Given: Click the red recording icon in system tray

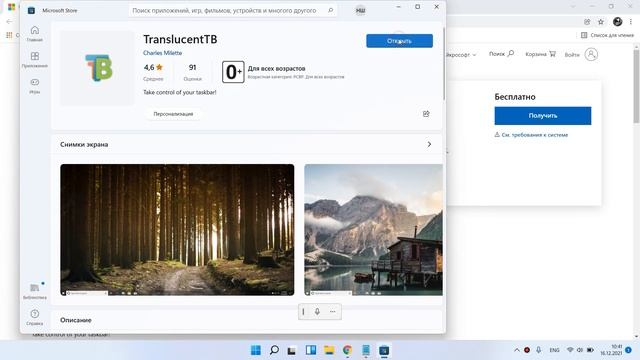Looking at the screenshot, I should [x=527, y=350].
